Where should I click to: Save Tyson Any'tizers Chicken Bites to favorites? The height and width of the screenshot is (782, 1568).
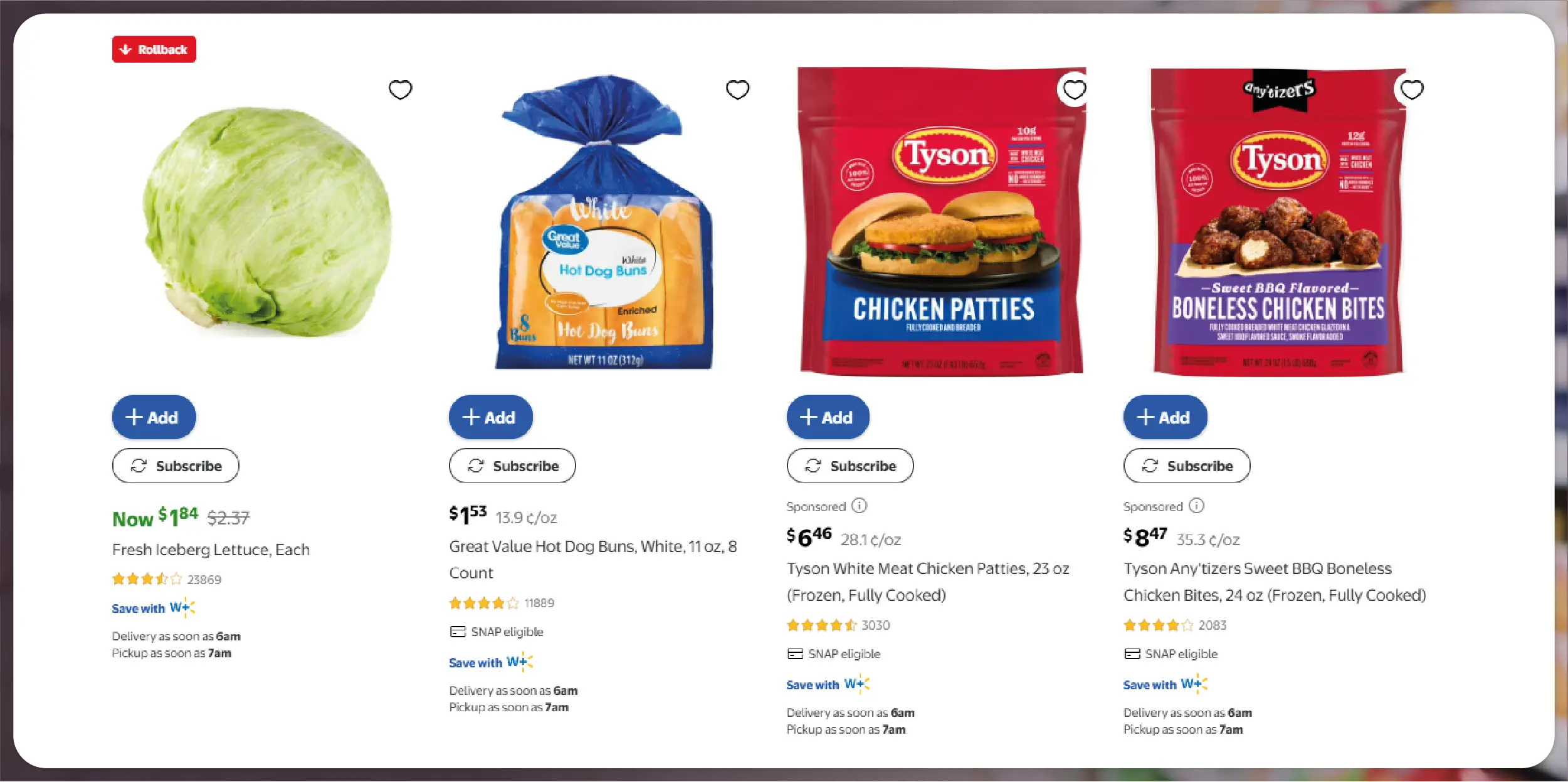1411,90
